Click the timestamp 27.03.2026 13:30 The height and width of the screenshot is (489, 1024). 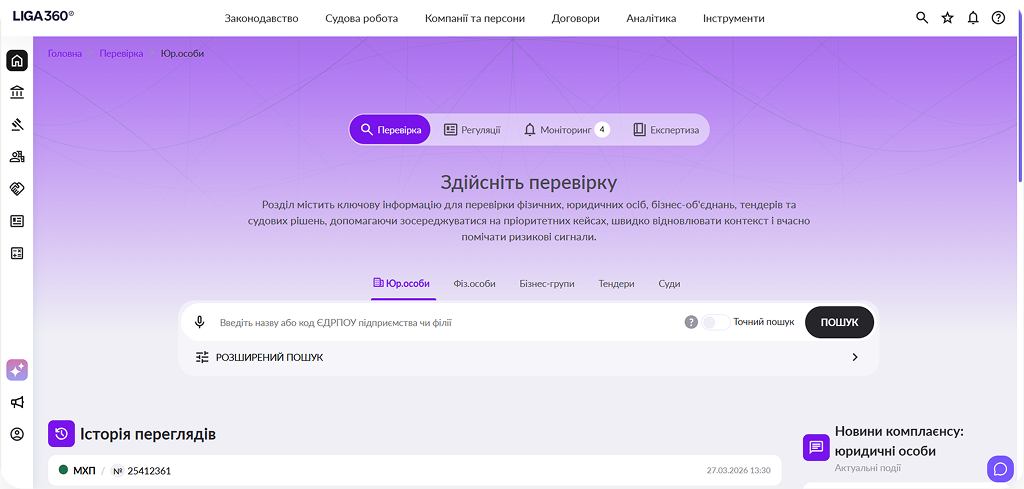tap(739, 470)
